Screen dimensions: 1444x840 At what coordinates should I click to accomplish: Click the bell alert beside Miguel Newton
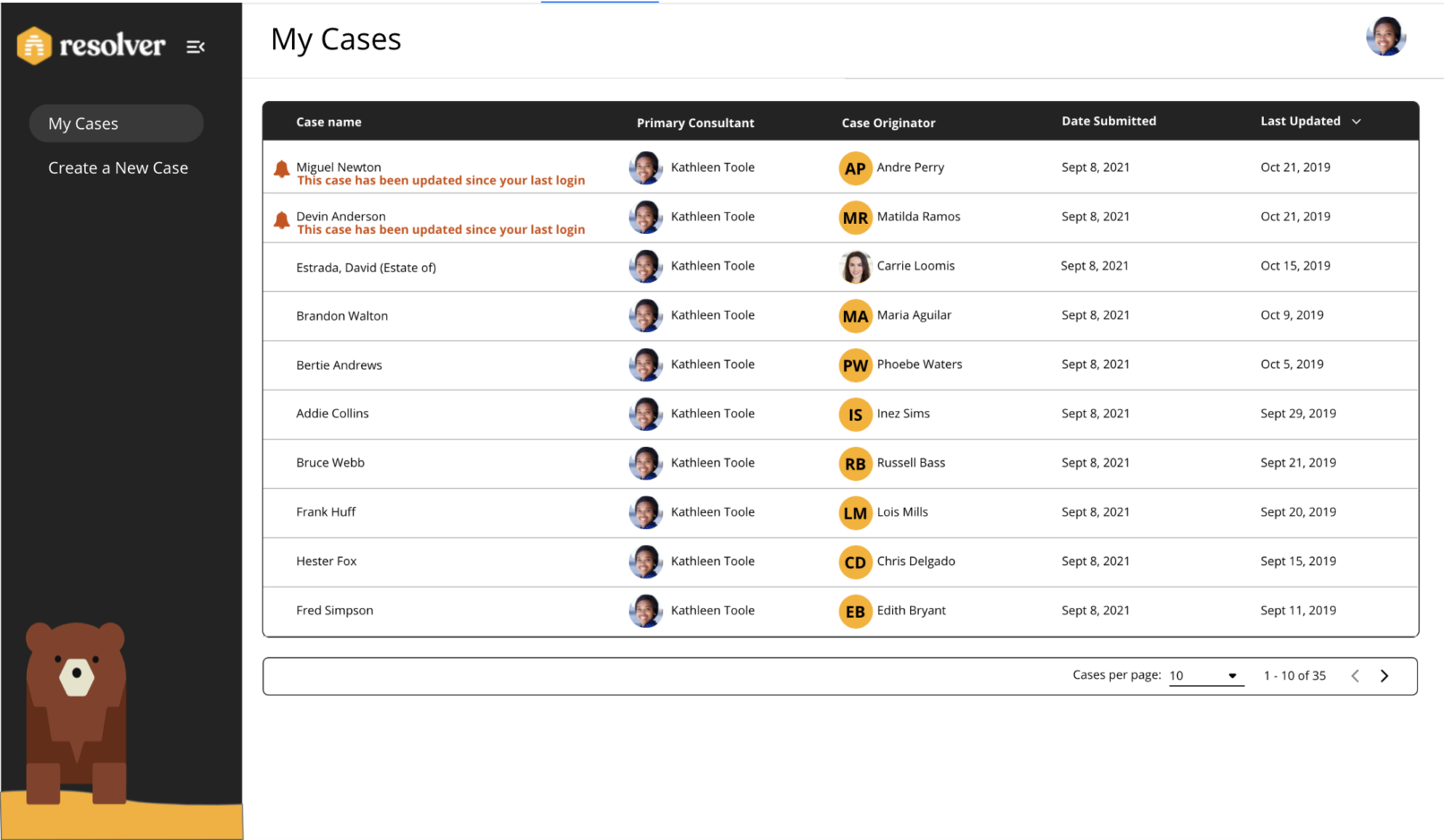pyautogui.click(x=281, y=168)
